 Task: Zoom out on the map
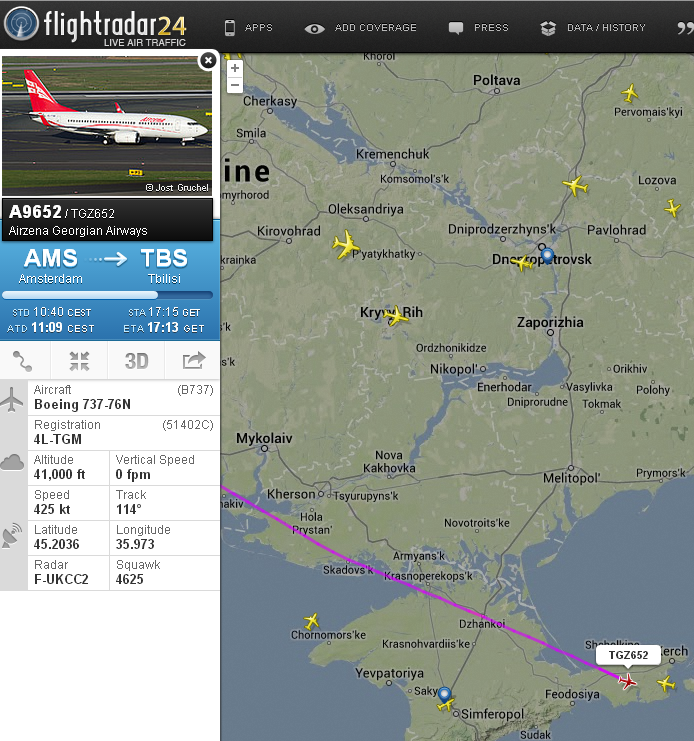[x=235, y=85]
